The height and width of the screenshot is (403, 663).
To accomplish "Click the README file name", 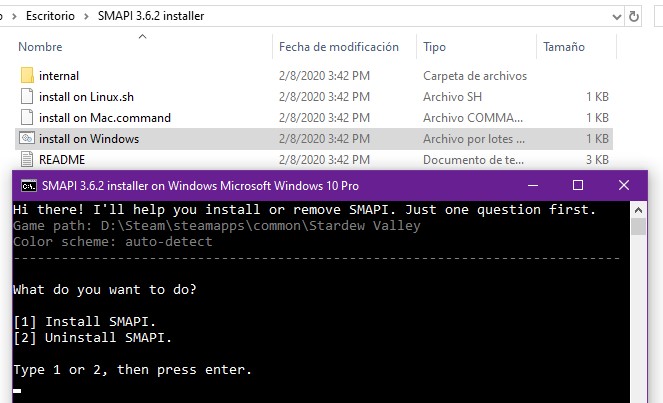I will click(61, 159).
